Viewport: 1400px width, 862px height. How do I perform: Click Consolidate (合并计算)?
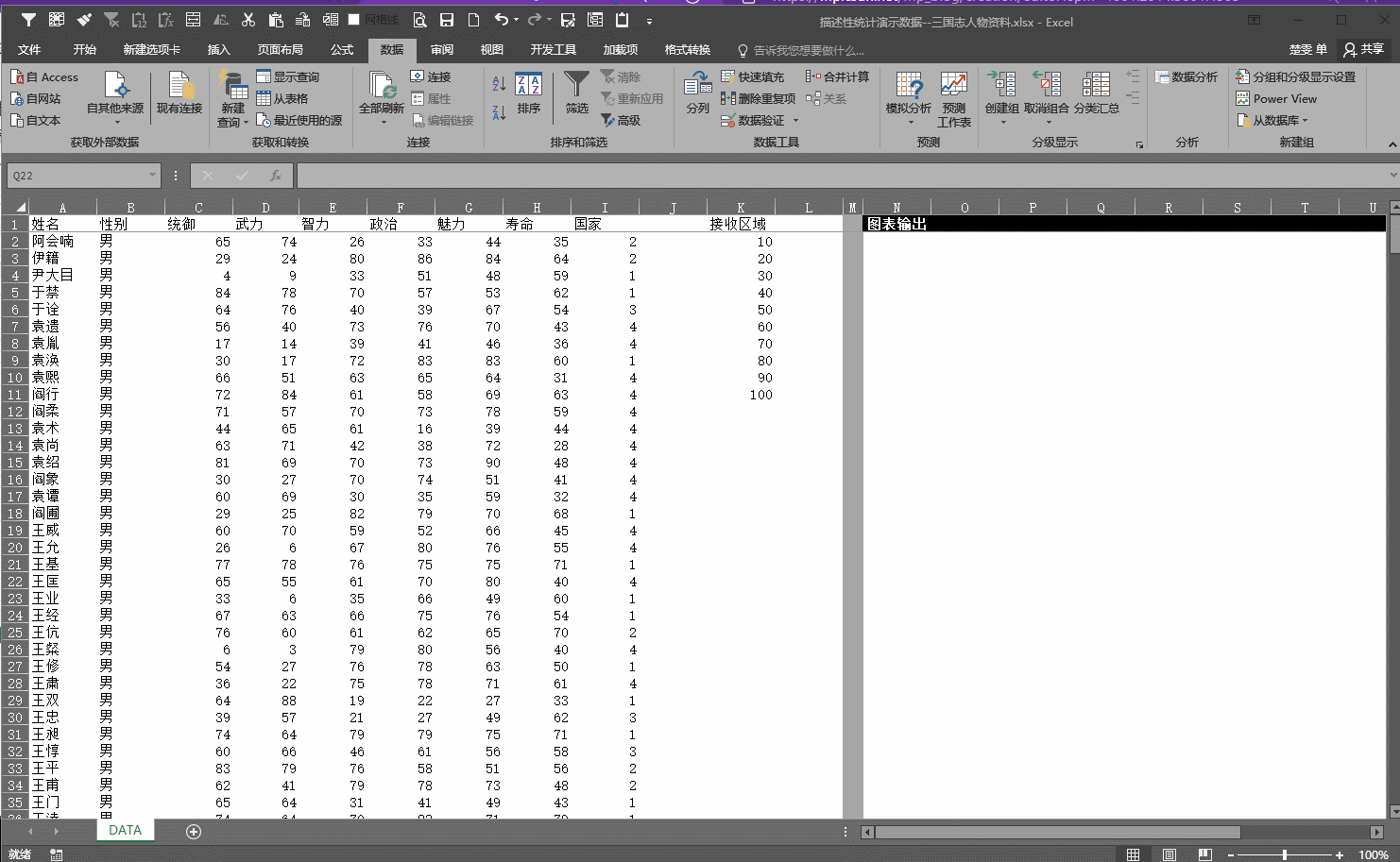click(x=837, y=77)
